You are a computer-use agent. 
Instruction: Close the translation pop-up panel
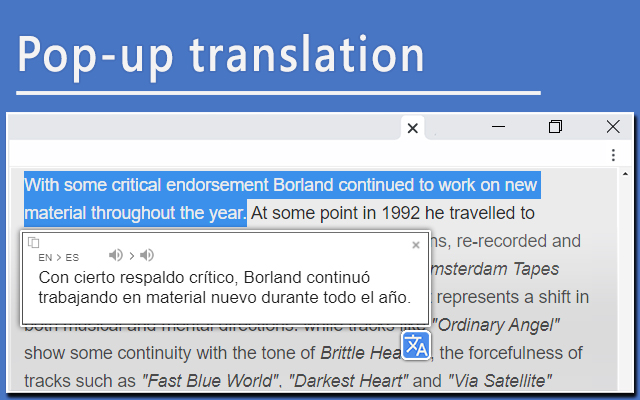[x=416, y=245]
